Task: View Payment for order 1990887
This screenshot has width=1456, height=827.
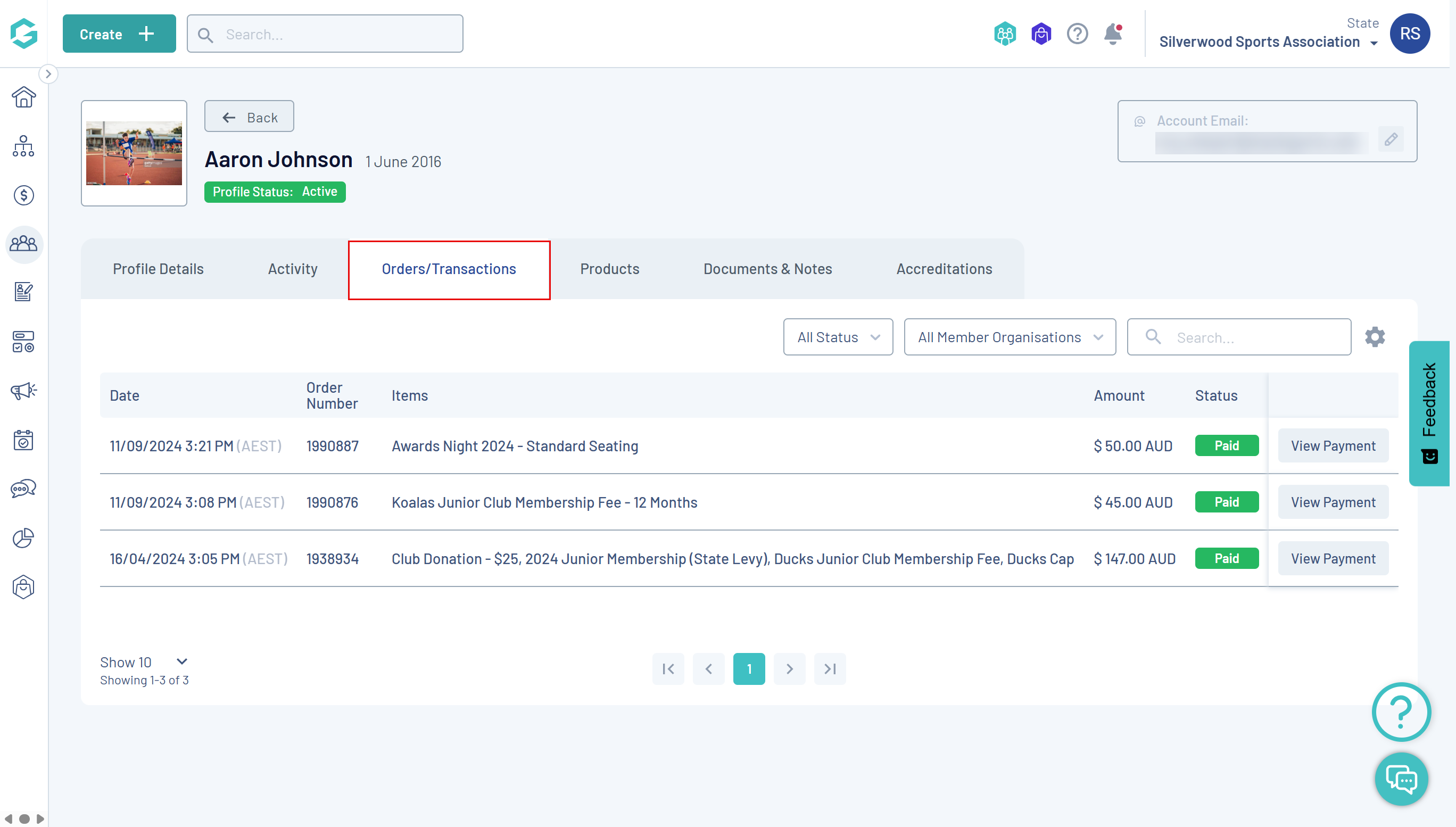Action: (1333, 446)
